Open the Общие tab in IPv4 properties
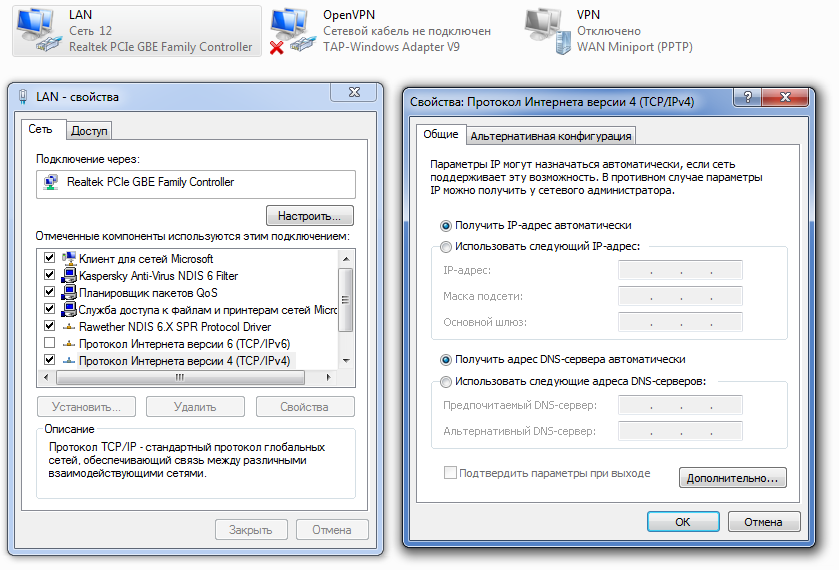 coord(440,134)
